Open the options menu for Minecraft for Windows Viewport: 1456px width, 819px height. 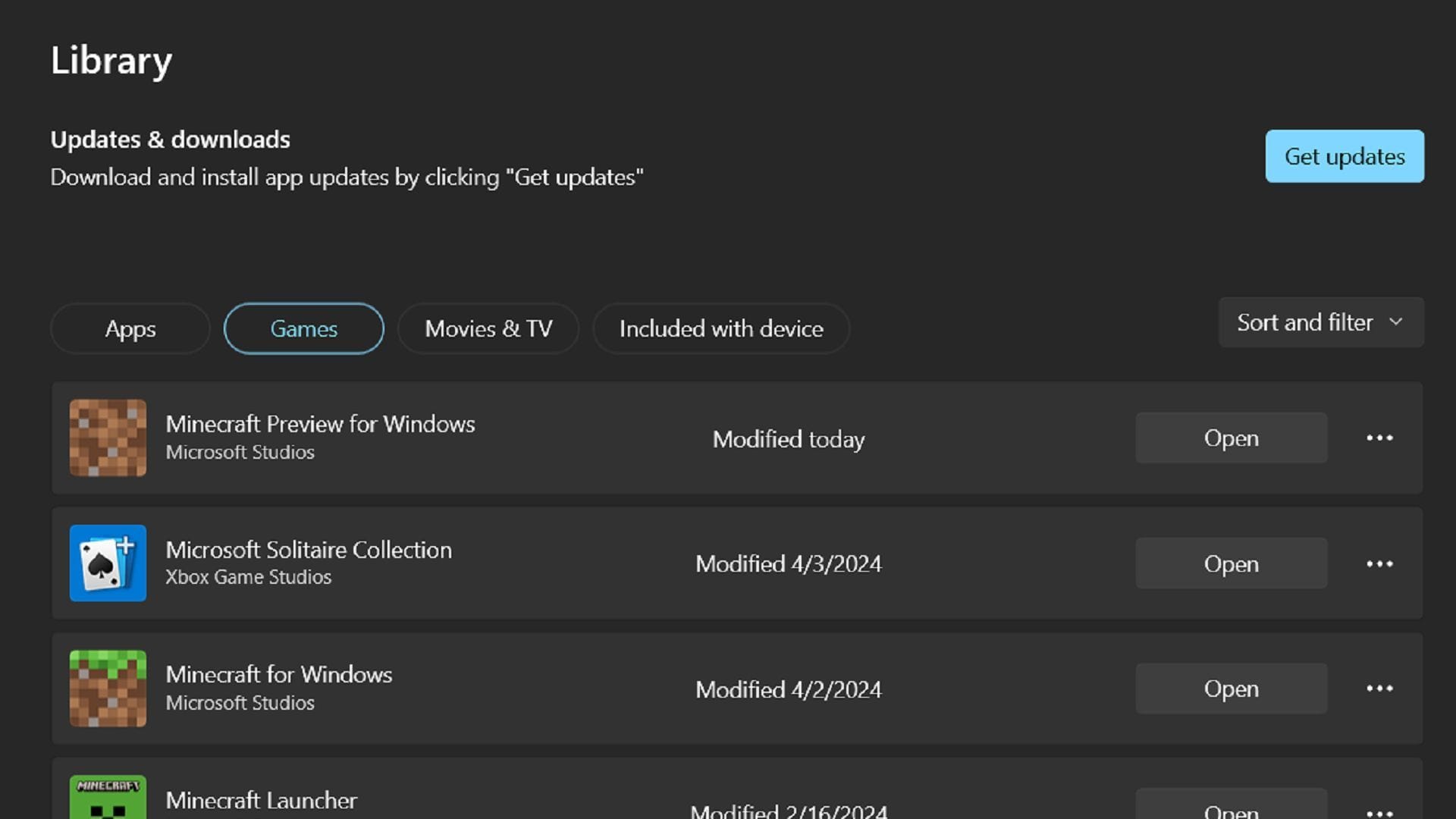point(1380,689)
